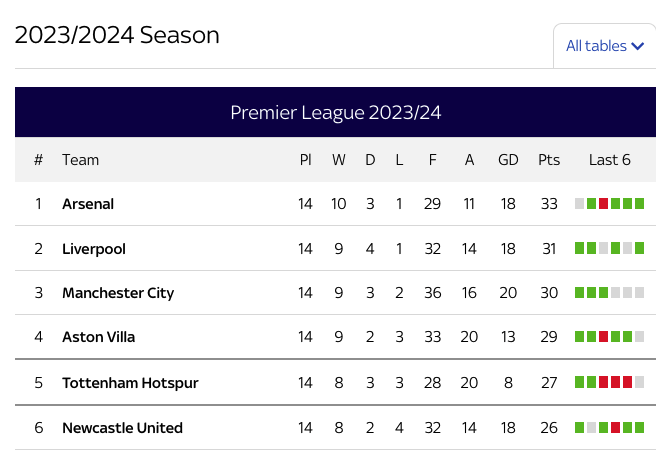Click Manchester City's last grey draw square

[x=639, y=292]
